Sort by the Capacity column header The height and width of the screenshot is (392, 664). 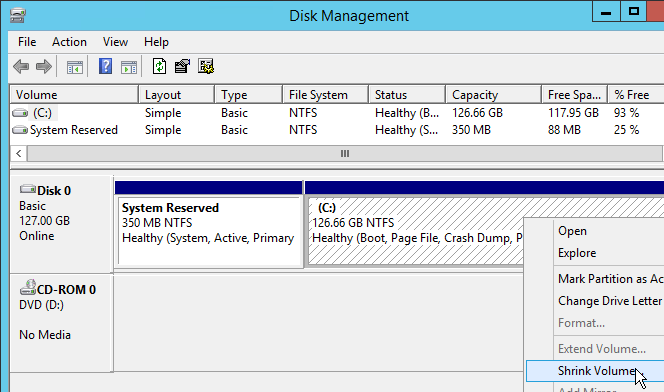[493, 95]
